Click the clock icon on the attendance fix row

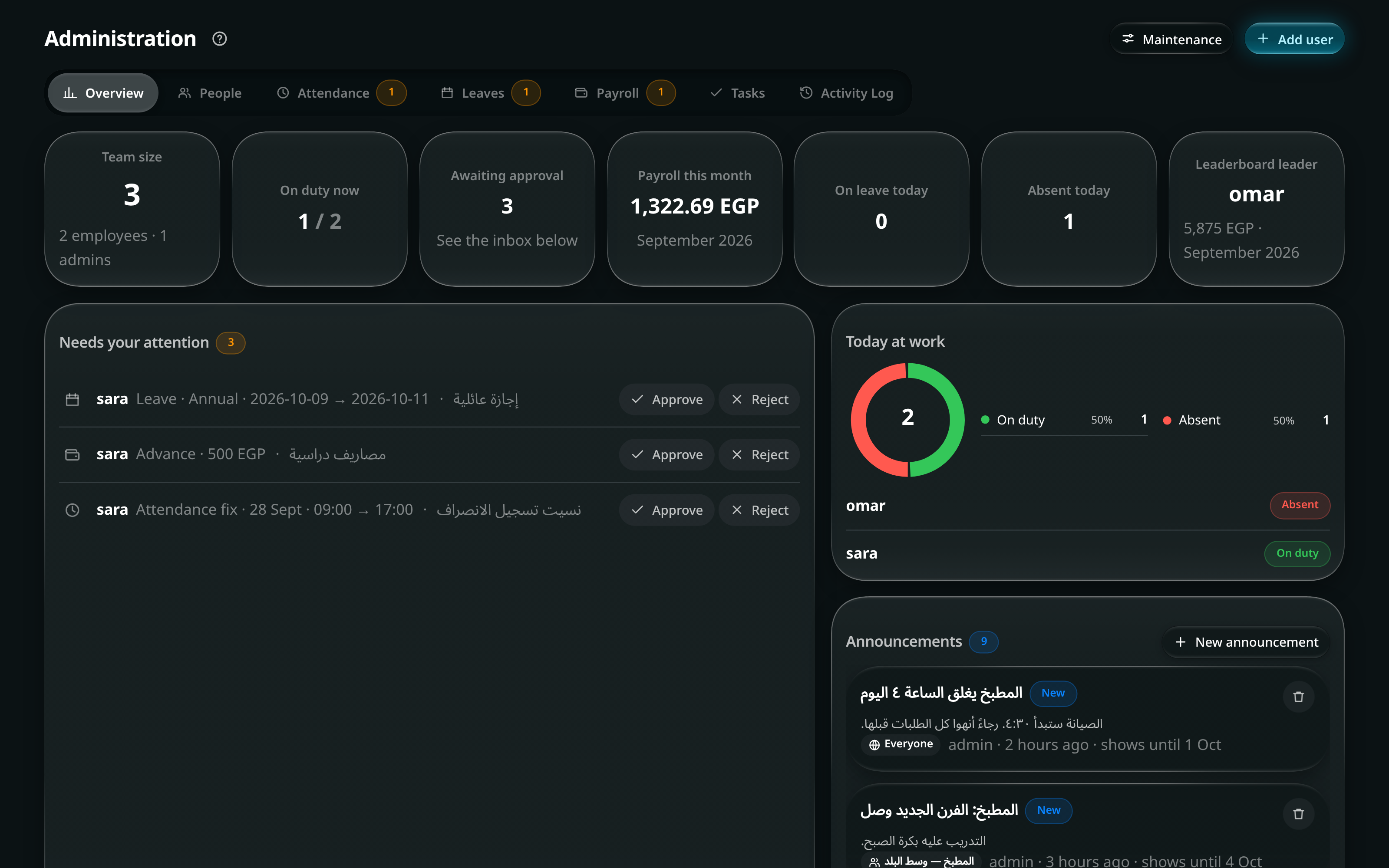[x=73, y=510]
